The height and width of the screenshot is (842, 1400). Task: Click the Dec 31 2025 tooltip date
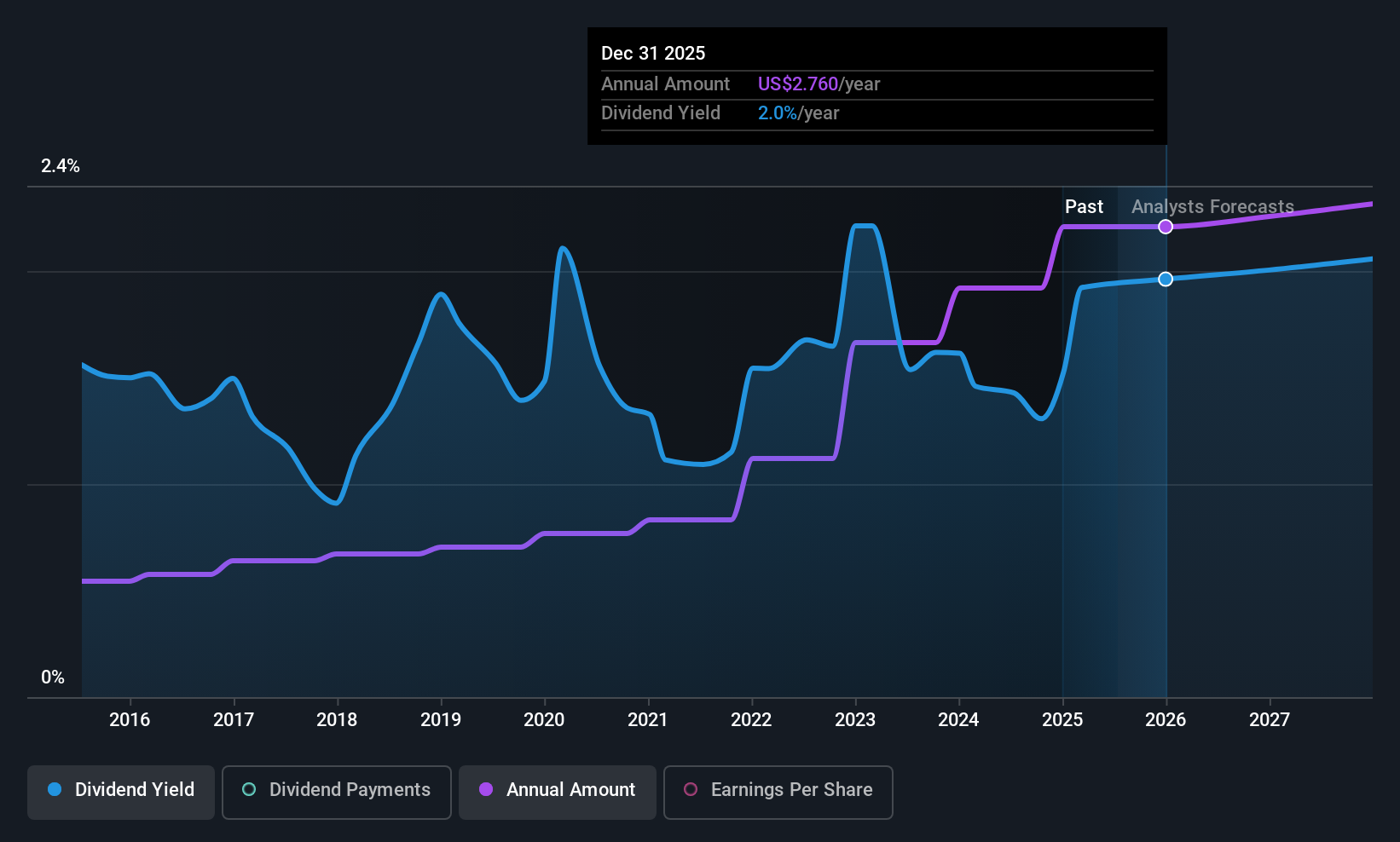(x=653, y=54)
